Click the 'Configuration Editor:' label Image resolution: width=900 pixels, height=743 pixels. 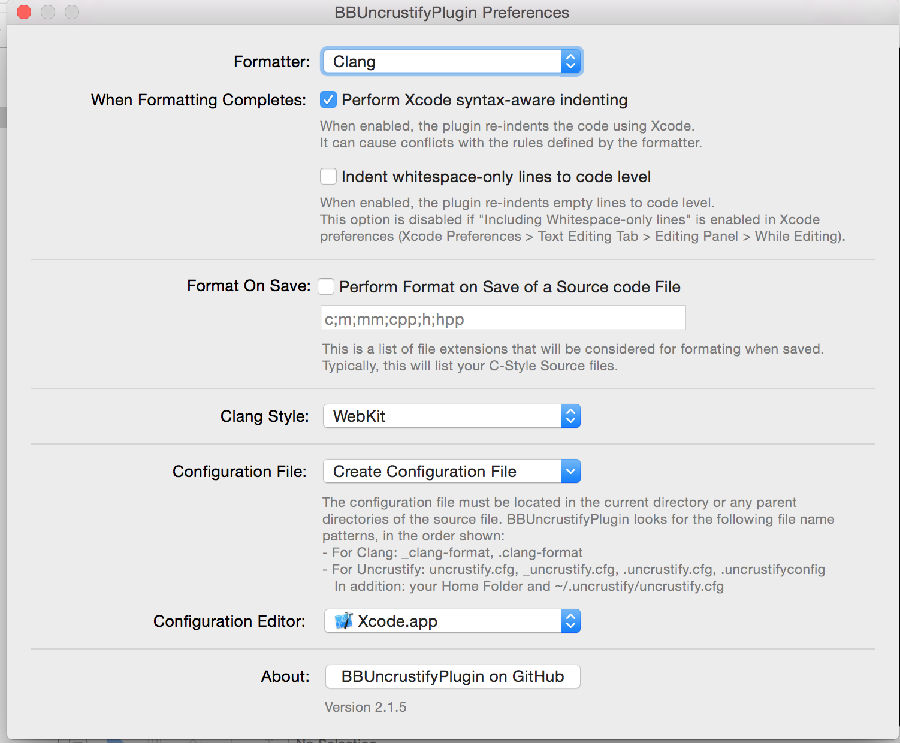[x=229, y=621]
